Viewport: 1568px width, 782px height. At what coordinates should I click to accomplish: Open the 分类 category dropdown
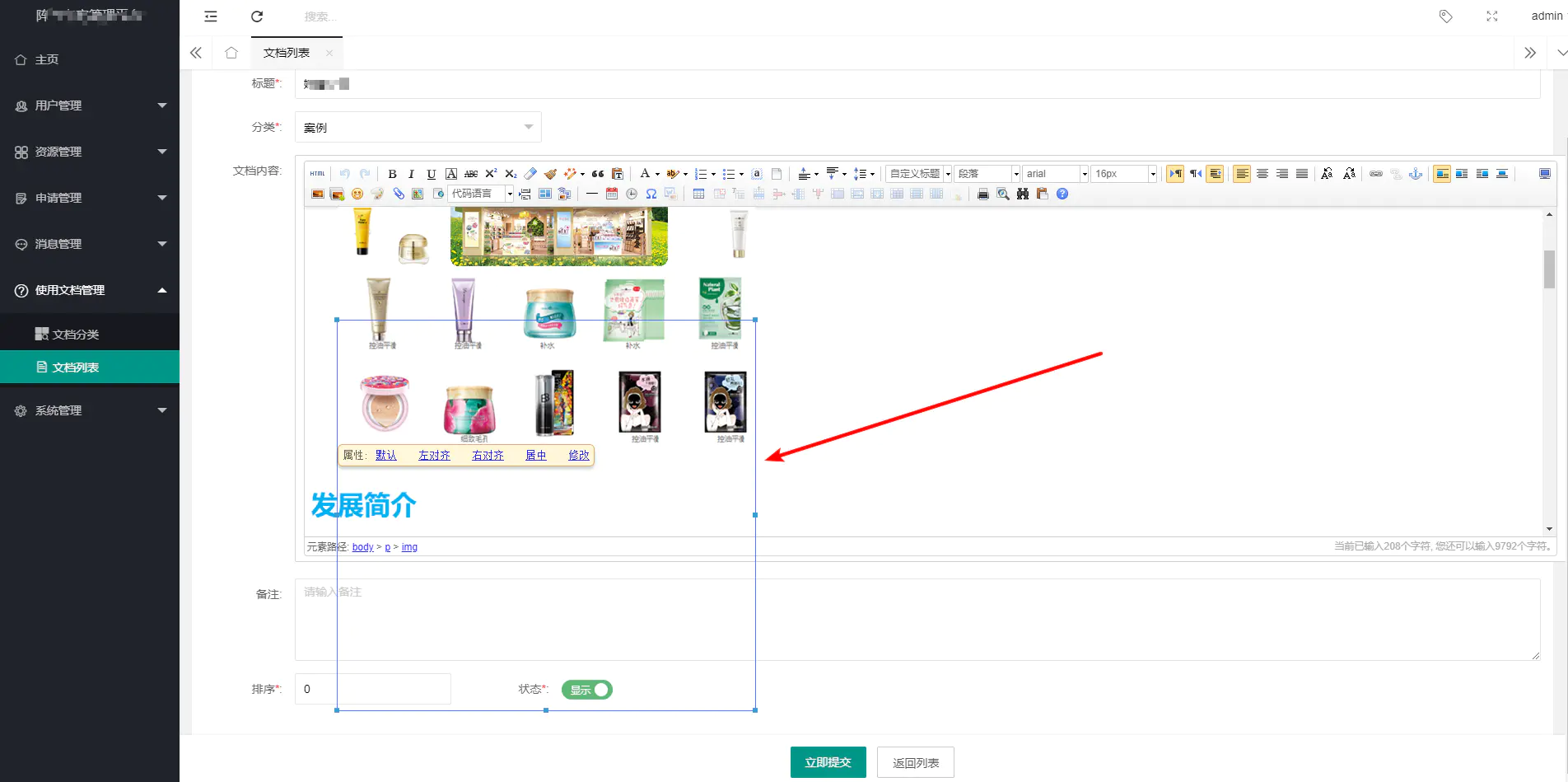click(x=418, y=127)
